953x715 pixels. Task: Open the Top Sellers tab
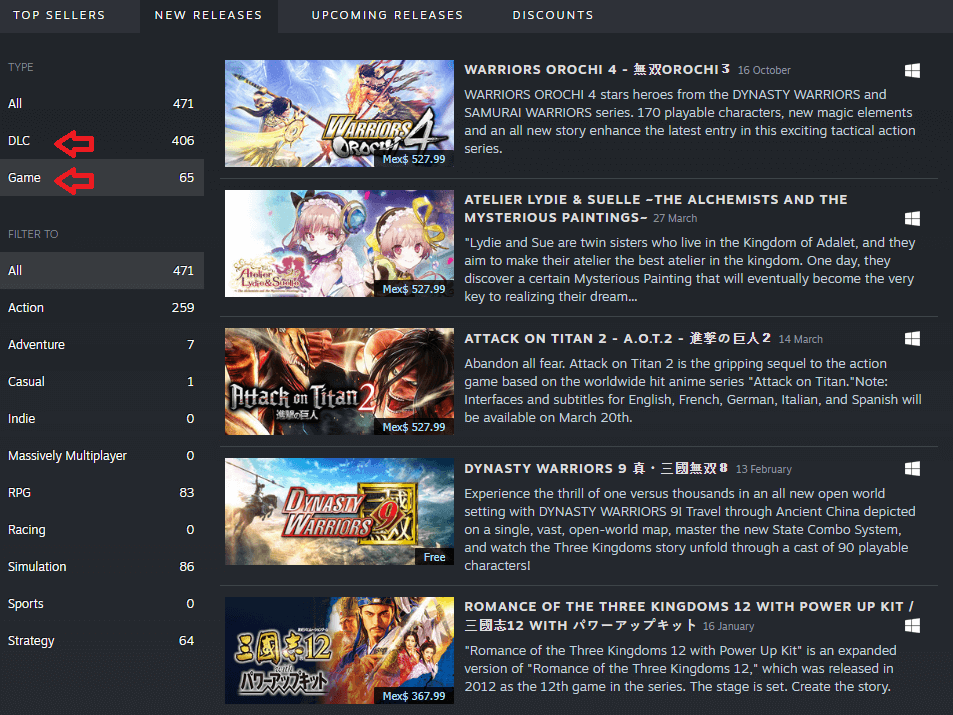(x=59, y=15)
